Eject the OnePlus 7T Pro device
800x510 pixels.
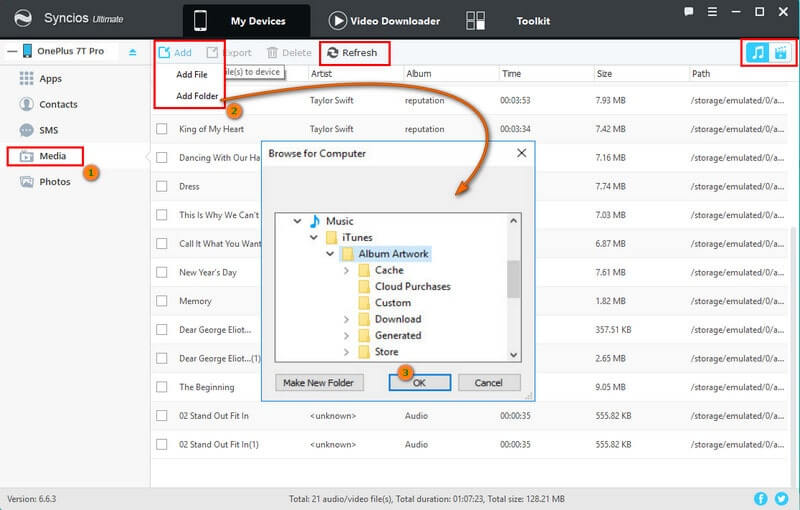133,52
